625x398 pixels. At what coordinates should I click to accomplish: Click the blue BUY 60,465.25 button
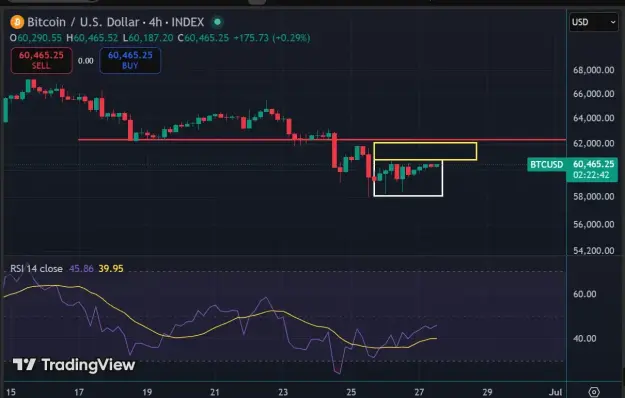tap(130, 60)
